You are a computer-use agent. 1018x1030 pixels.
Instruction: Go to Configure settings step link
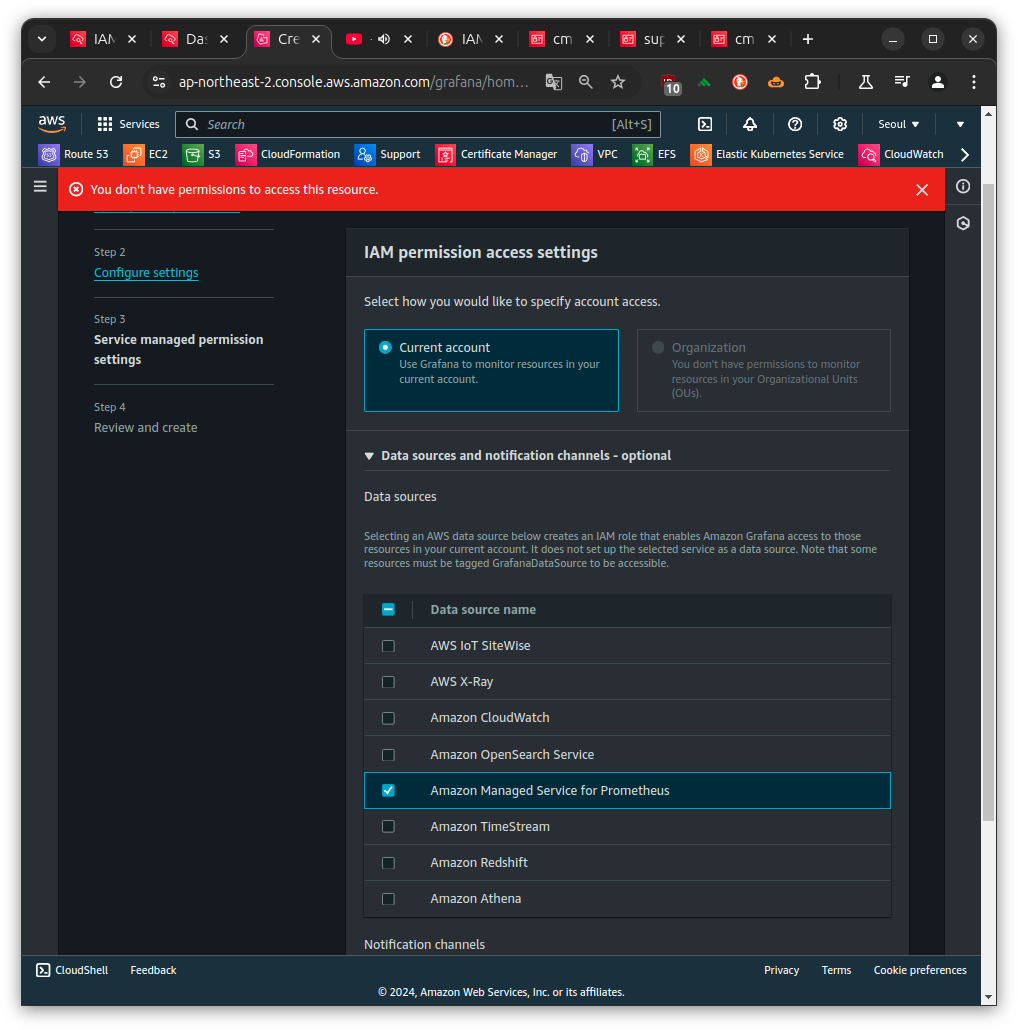(146, 273)
